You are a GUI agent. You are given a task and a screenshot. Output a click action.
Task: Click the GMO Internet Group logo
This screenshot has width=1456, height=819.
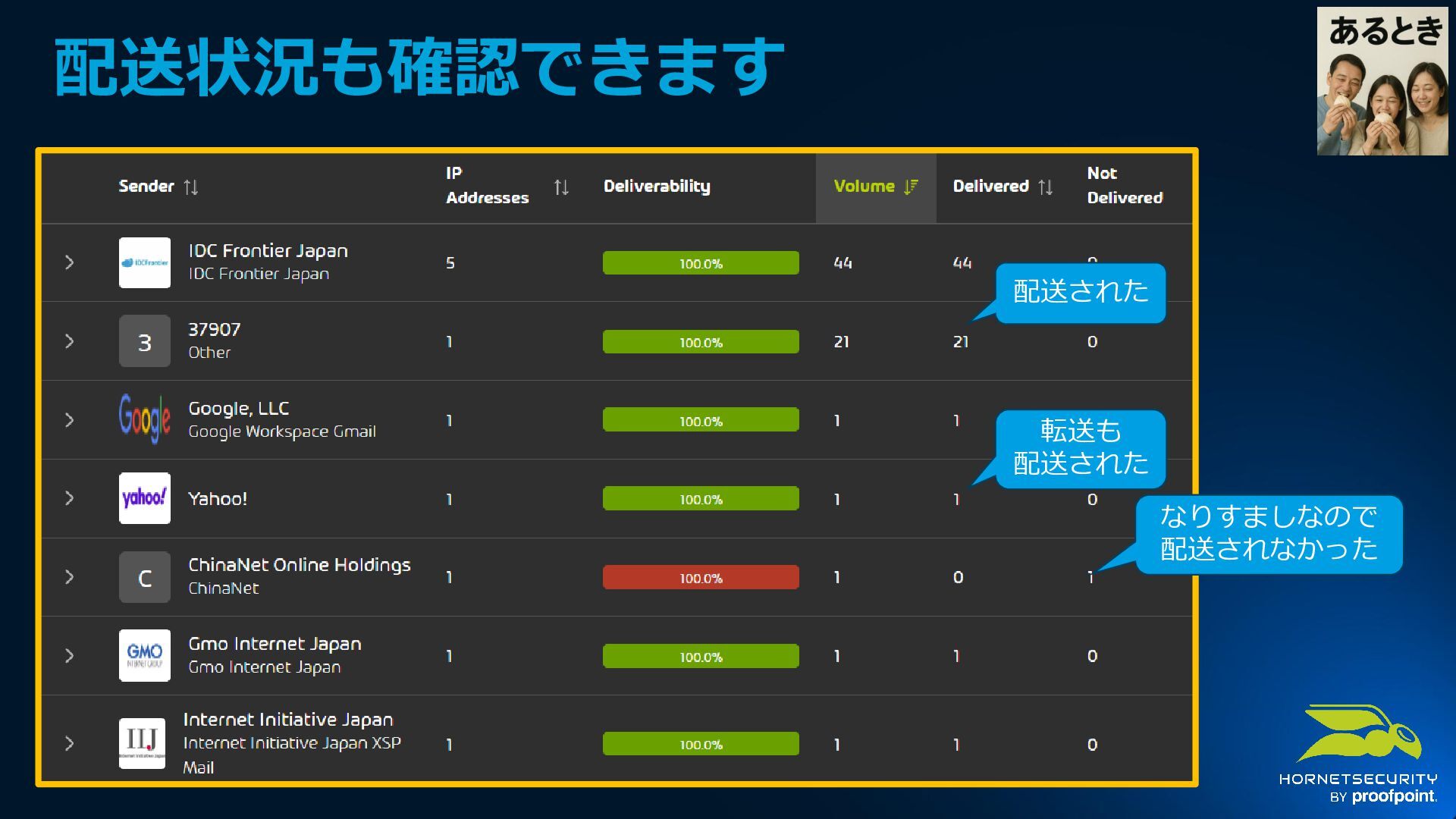pyautogui.click(x=144, y=655)
